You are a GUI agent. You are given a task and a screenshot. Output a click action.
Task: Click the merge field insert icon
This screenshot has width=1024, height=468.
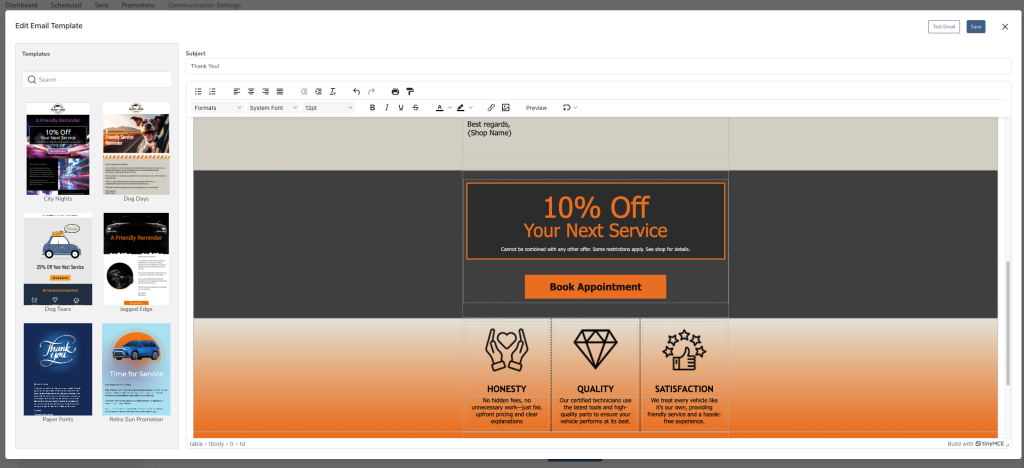pos(566,108)
